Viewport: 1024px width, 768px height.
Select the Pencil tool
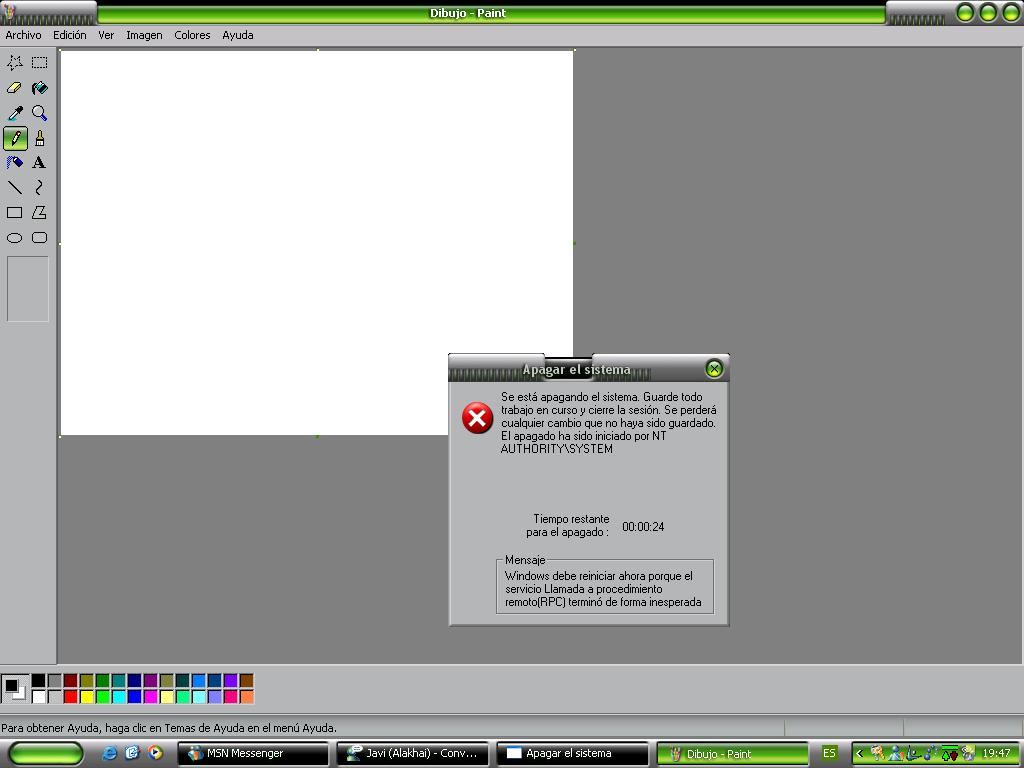15,138
